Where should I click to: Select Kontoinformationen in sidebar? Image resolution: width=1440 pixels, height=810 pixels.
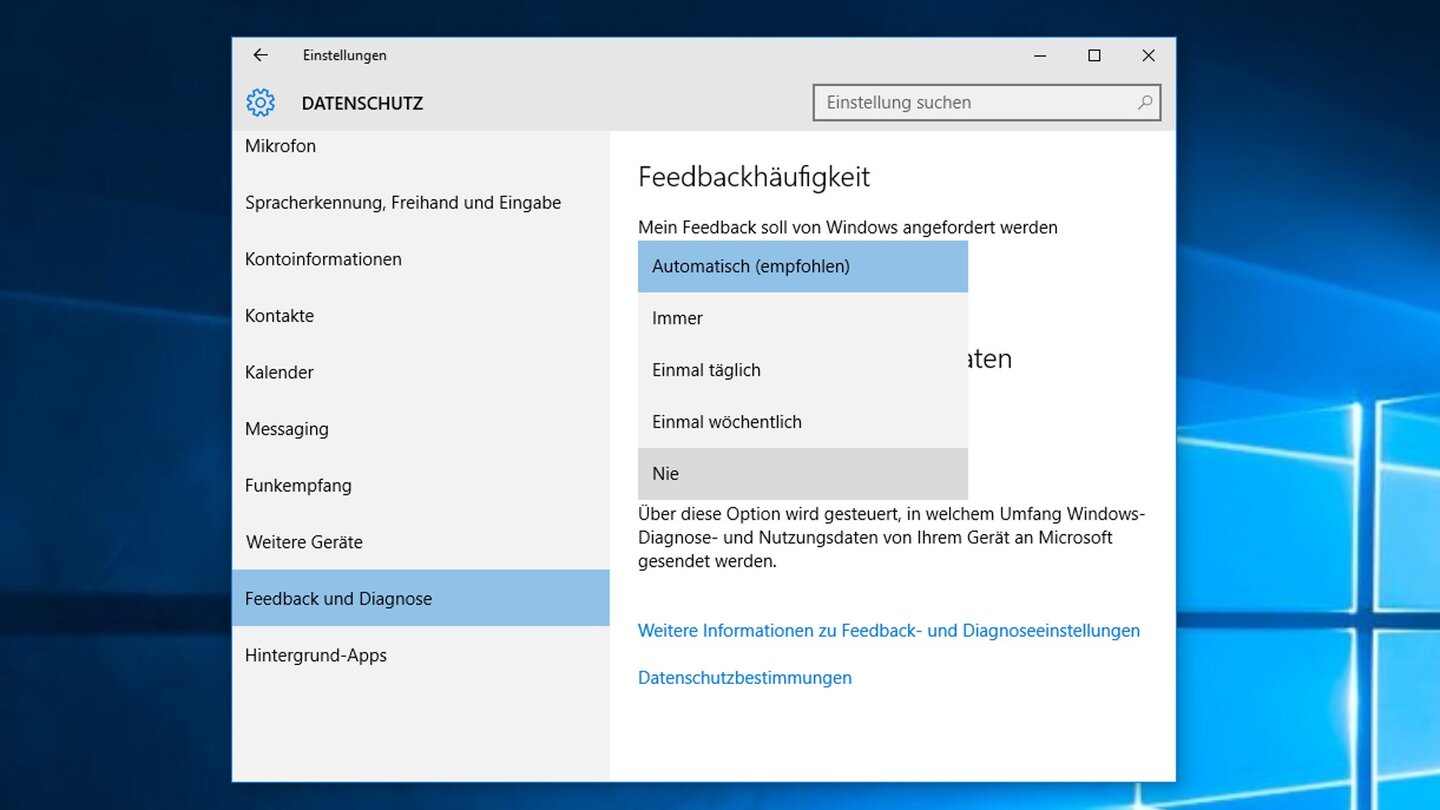421,259
